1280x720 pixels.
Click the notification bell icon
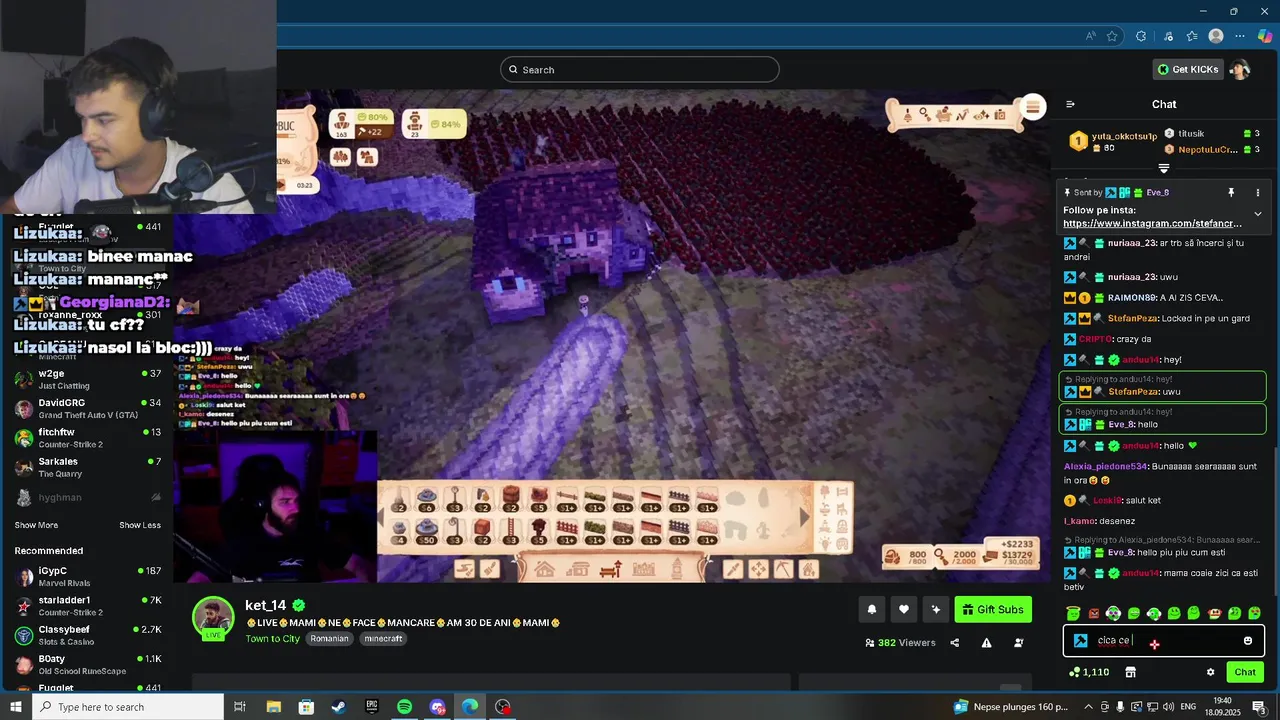point(872,610)
